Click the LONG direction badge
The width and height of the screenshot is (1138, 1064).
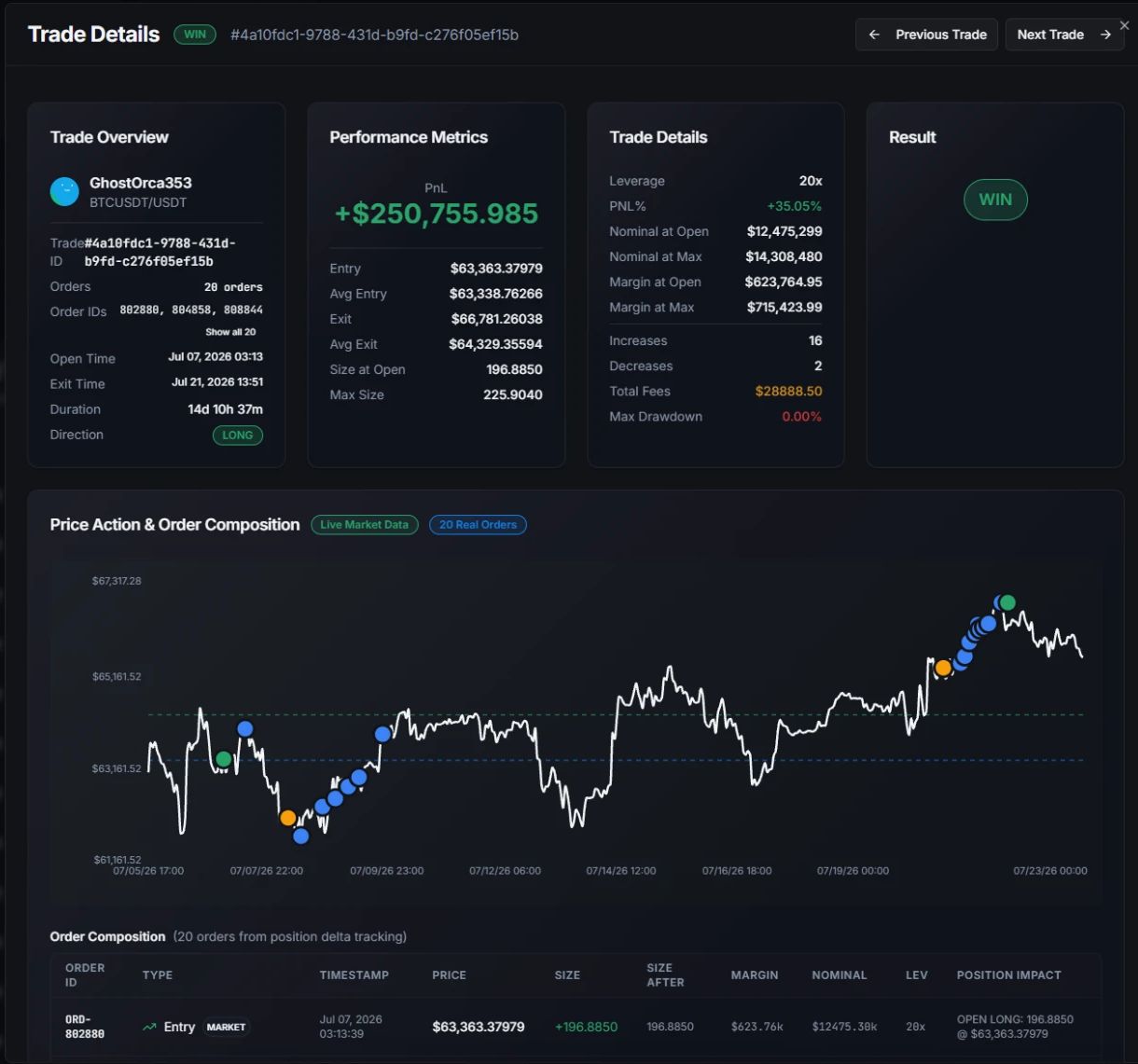click(x=238, y=435)
